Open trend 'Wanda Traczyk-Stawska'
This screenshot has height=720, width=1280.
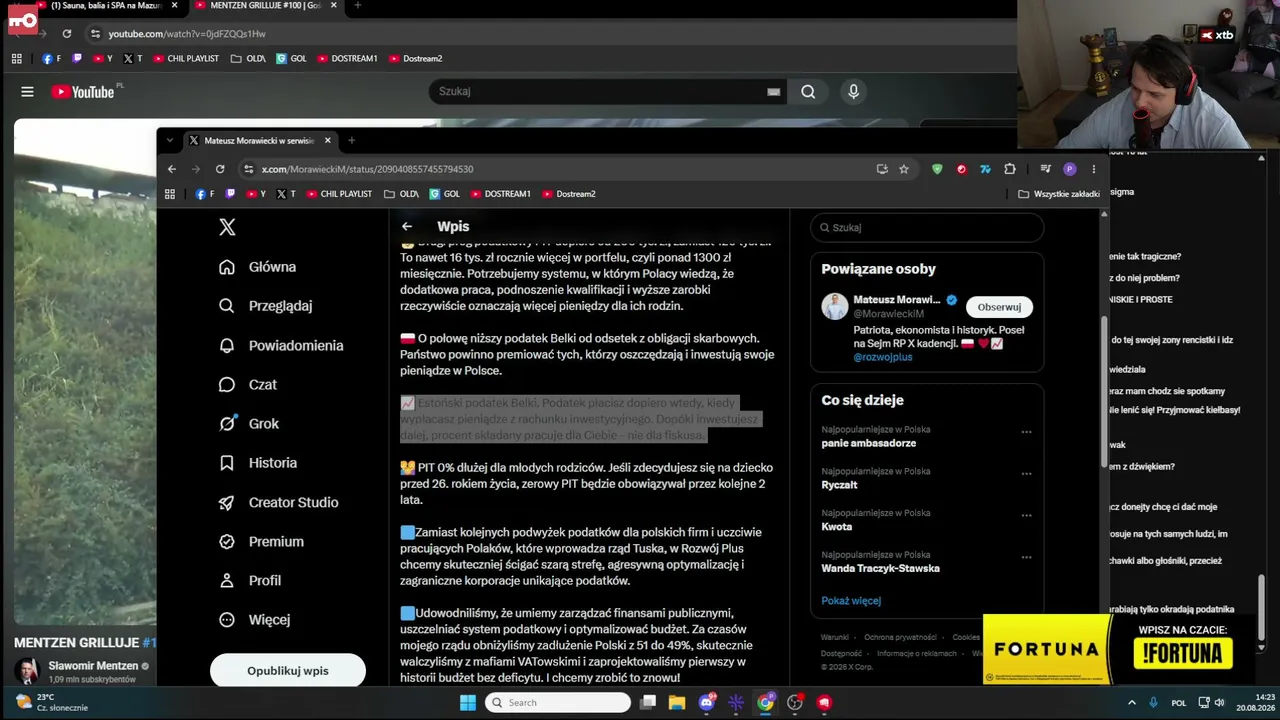(880, 569)
